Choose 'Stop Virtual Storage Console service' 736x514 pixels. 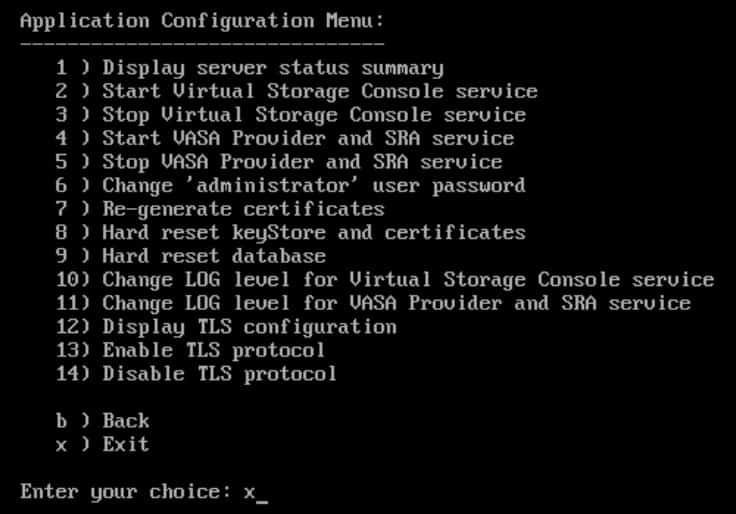(x=313, y=115)
